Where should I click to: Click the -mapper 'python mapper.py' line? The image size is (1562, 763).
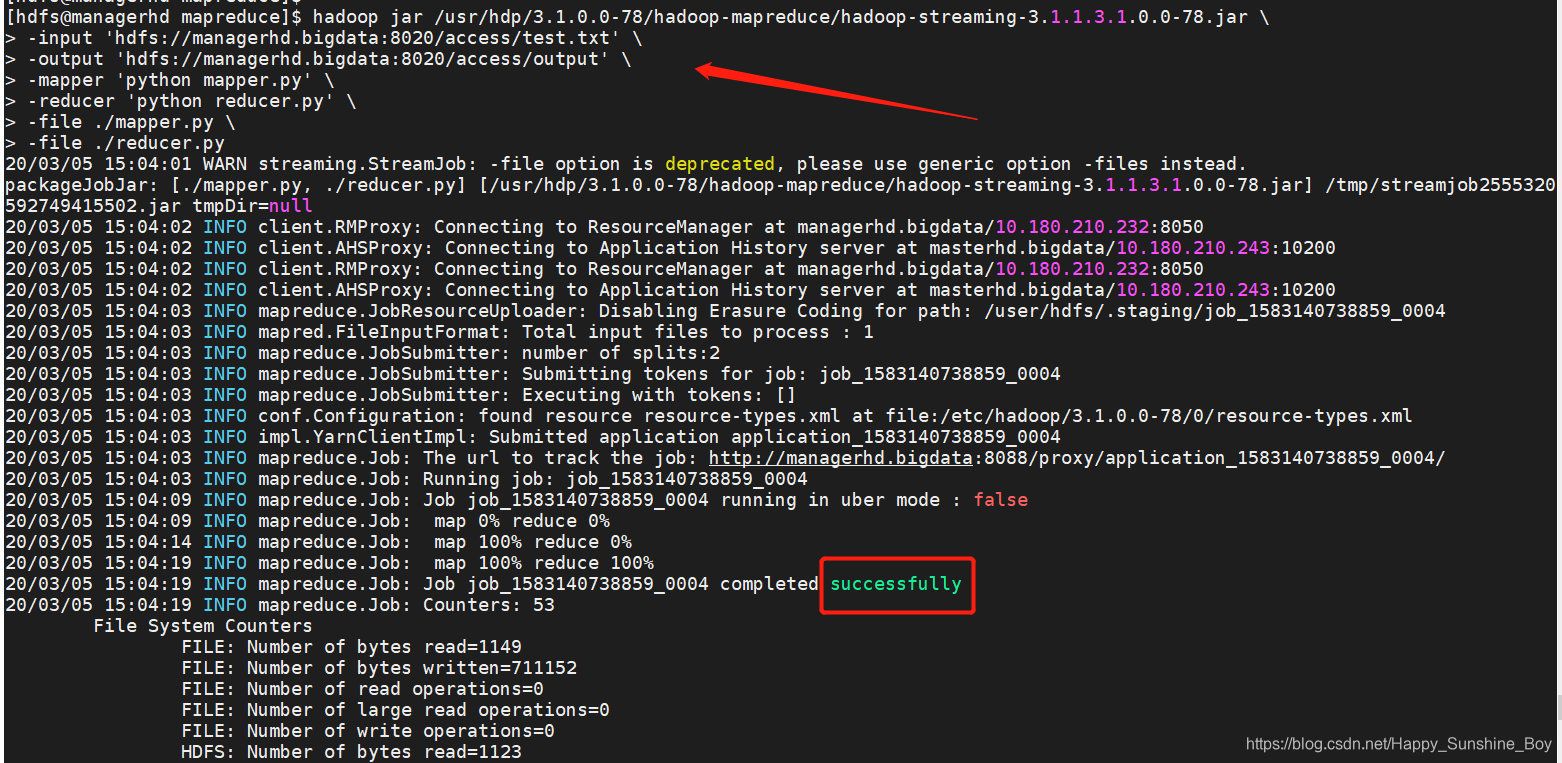pos(170,80)
